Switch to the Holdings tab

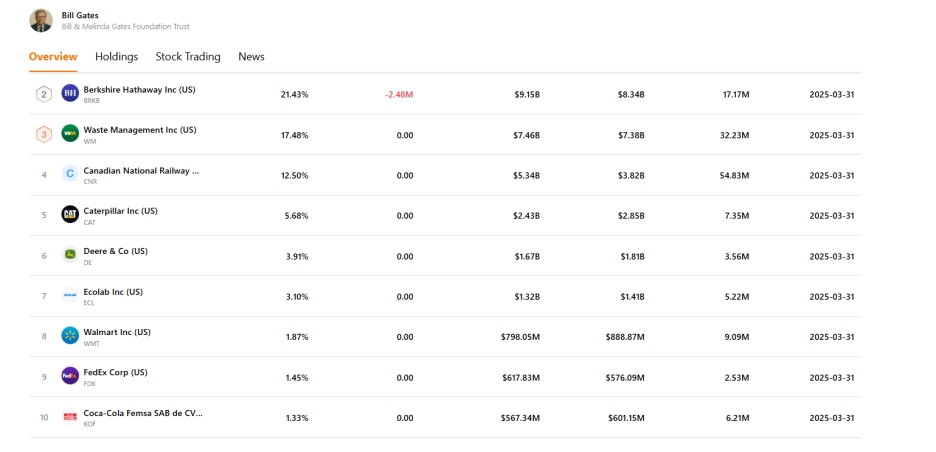pos(116,57)
